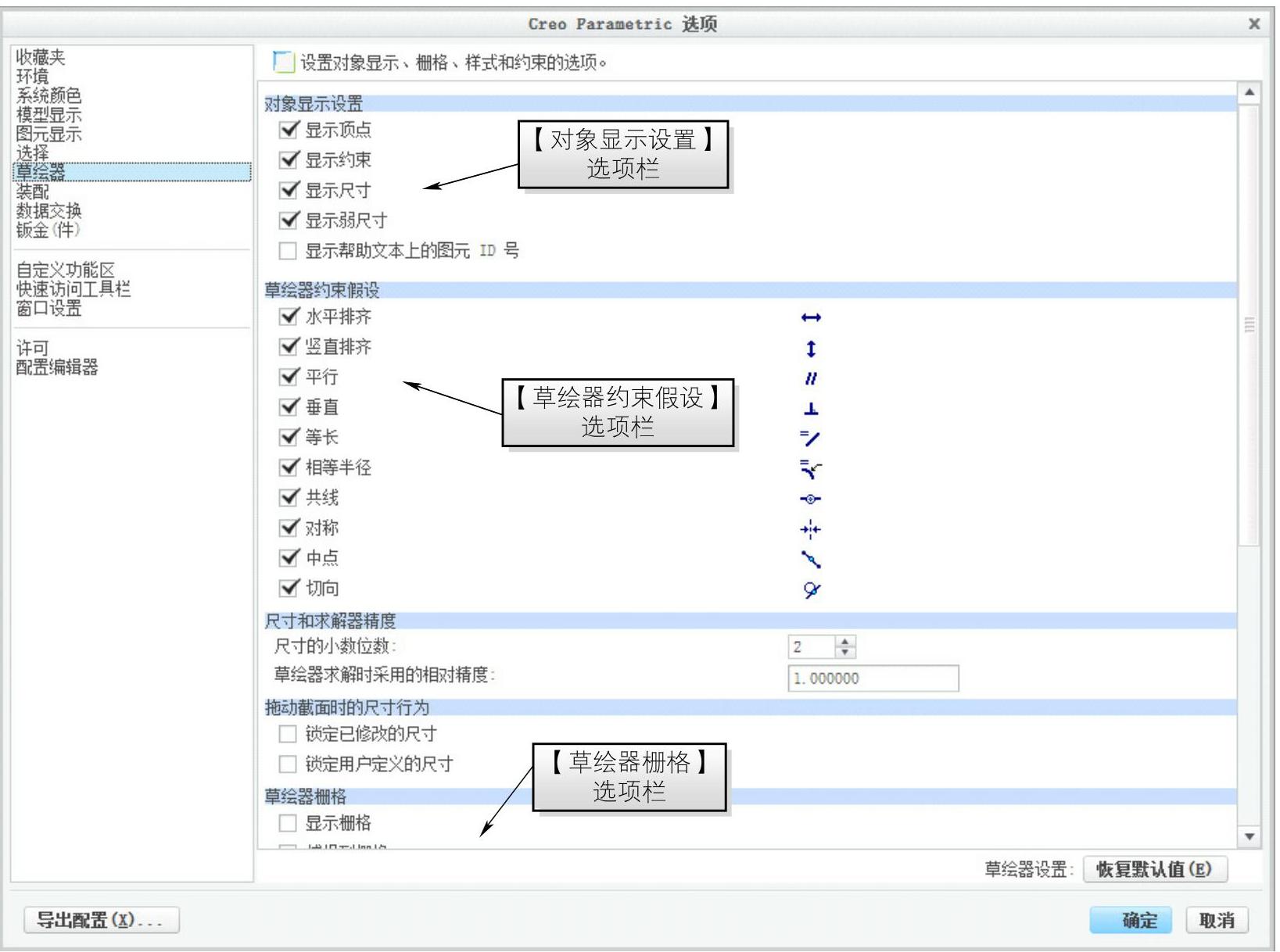
Task: Disable 水平排齐 constraint assumption
Action: point(289,317)
